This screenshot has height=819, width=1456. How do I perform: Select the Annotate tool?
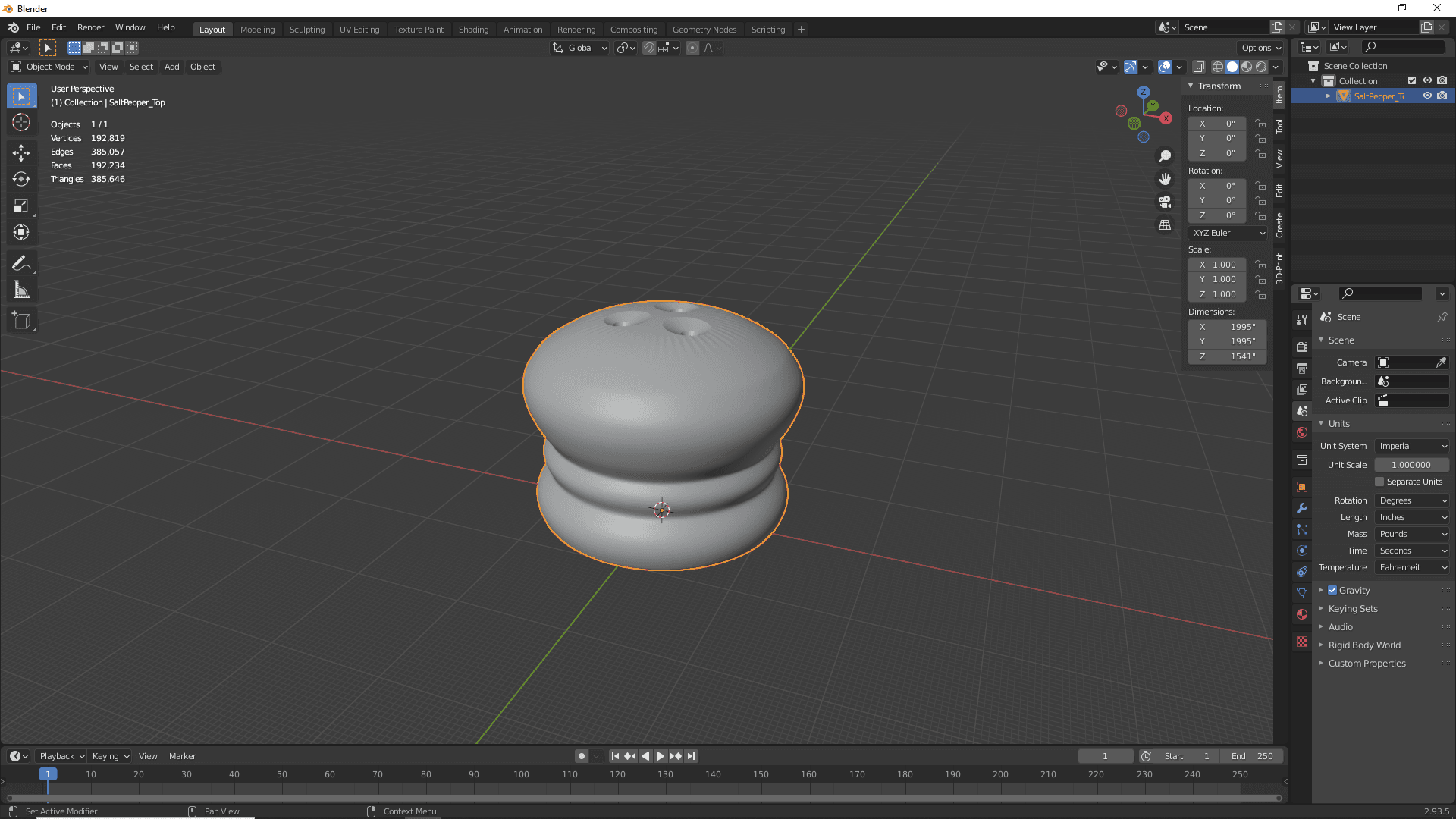(x=21, y=263)
